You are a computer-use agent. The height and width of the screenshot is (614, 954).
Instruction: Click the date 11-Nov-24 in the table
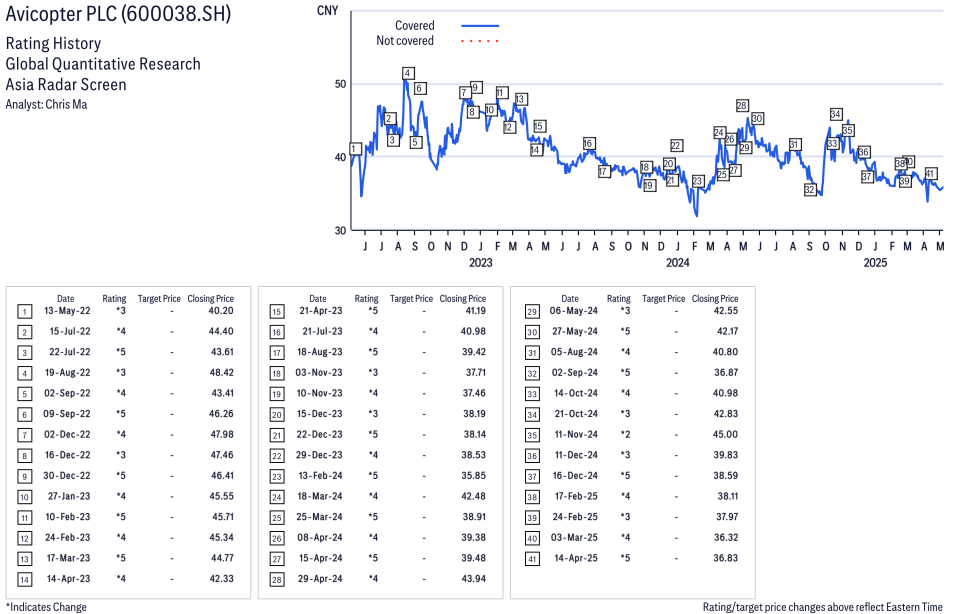click(x=576, y=434)
